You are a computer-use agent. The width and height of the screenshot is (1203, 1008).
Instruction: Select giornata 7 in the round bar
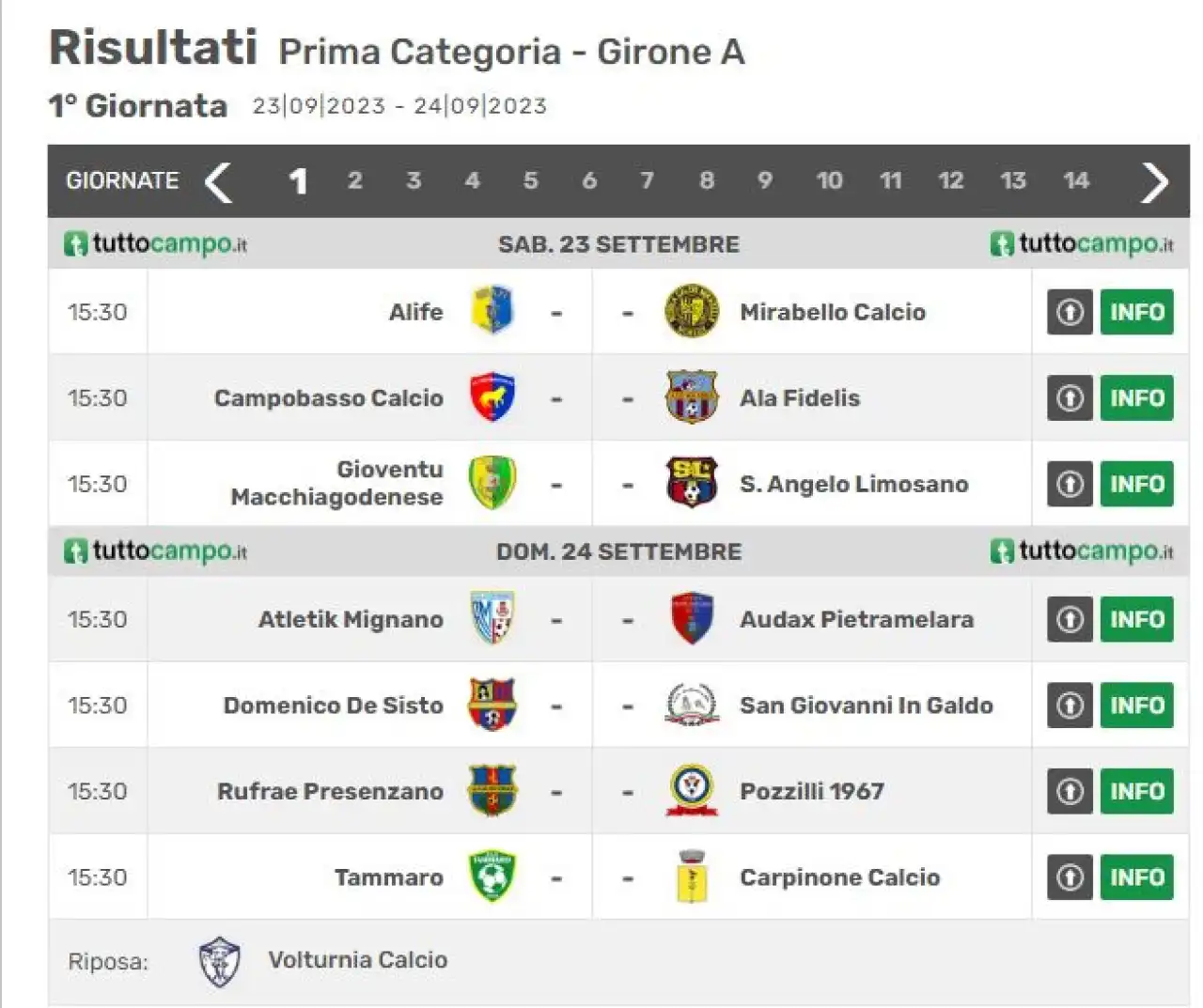pyautogui.click(x=647, y=180)
